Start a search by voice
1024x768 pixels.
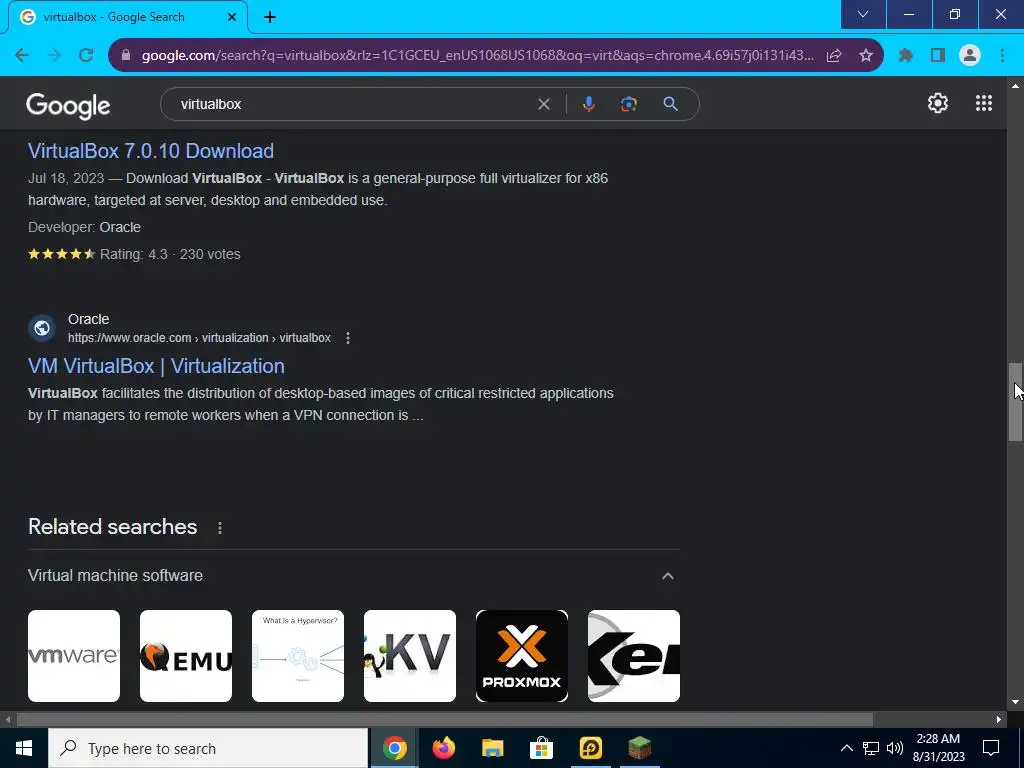(588, 104)
